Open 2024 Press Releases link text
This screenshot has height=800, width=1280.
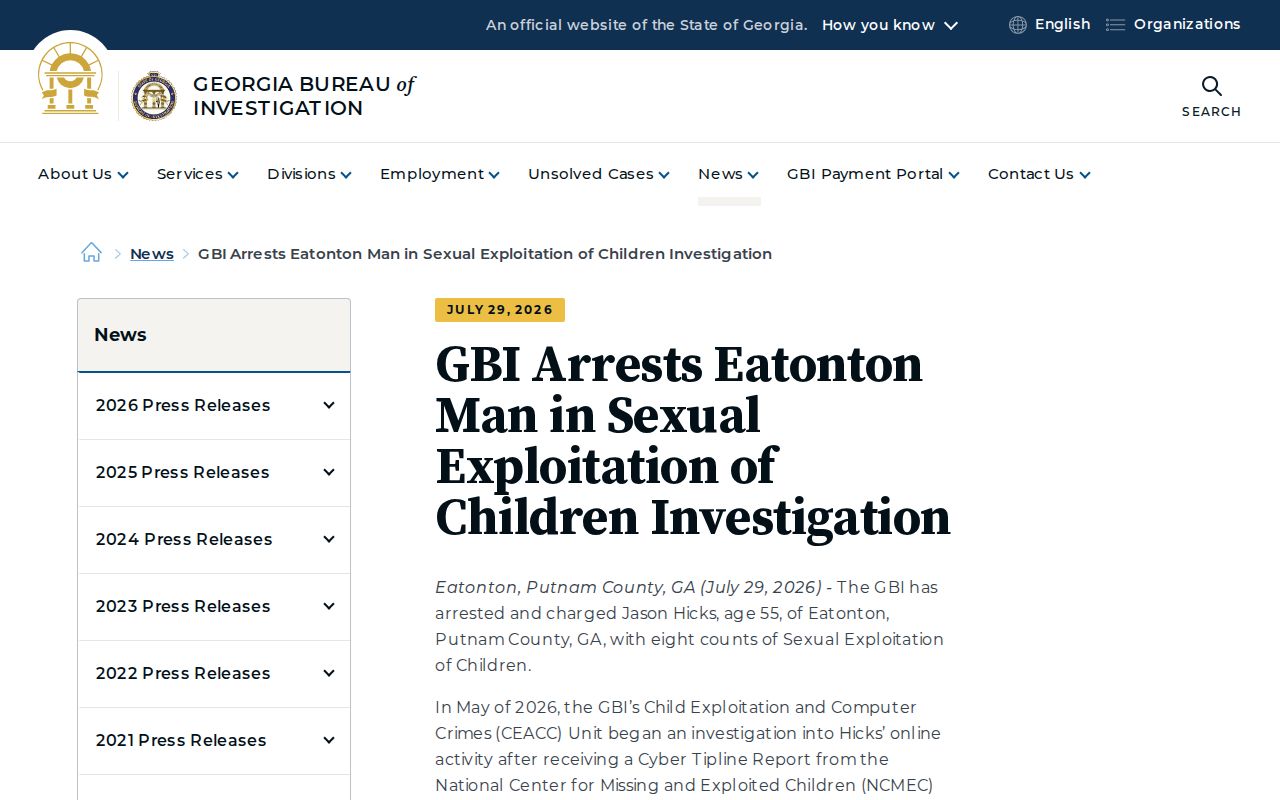(x=184, y=539)
